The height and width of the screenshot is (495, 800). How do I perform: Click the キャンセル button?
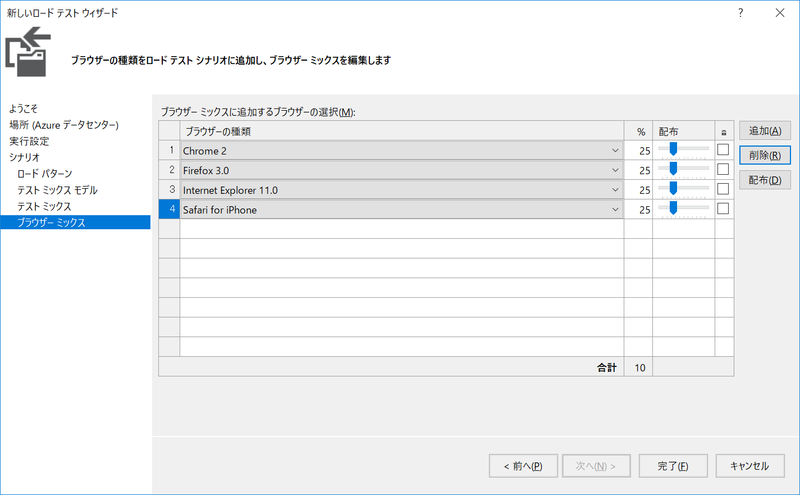(x=749, y=466)
